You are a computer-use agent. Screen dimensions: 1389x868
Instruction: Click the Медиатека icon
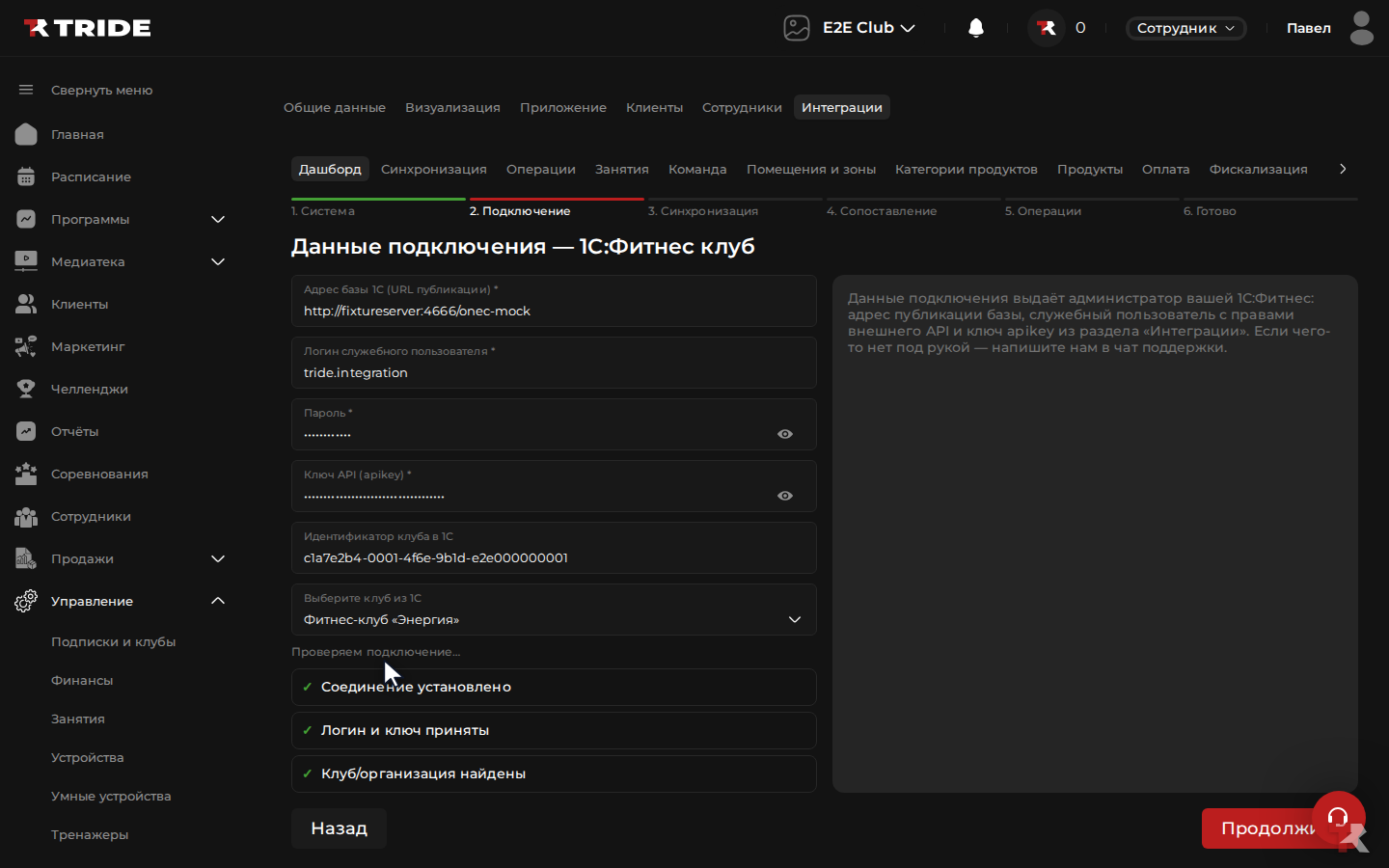tap(26, 261)
